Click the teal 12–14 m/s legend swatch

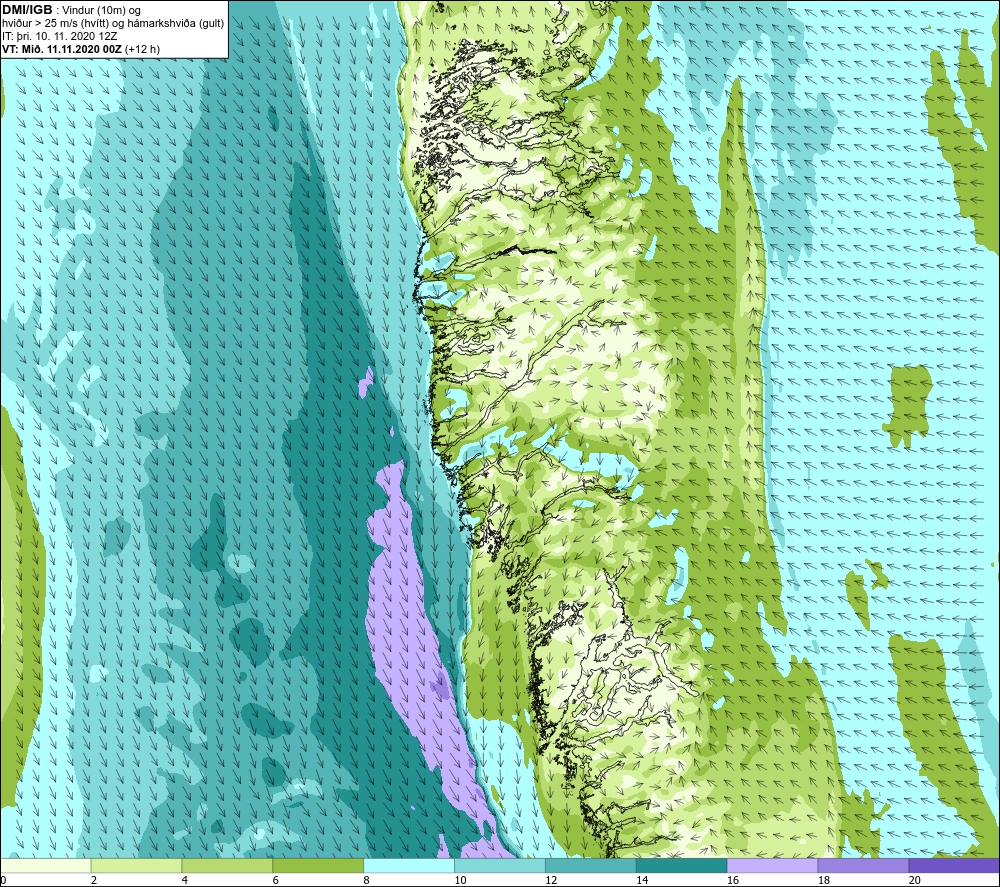click(591, 865)
